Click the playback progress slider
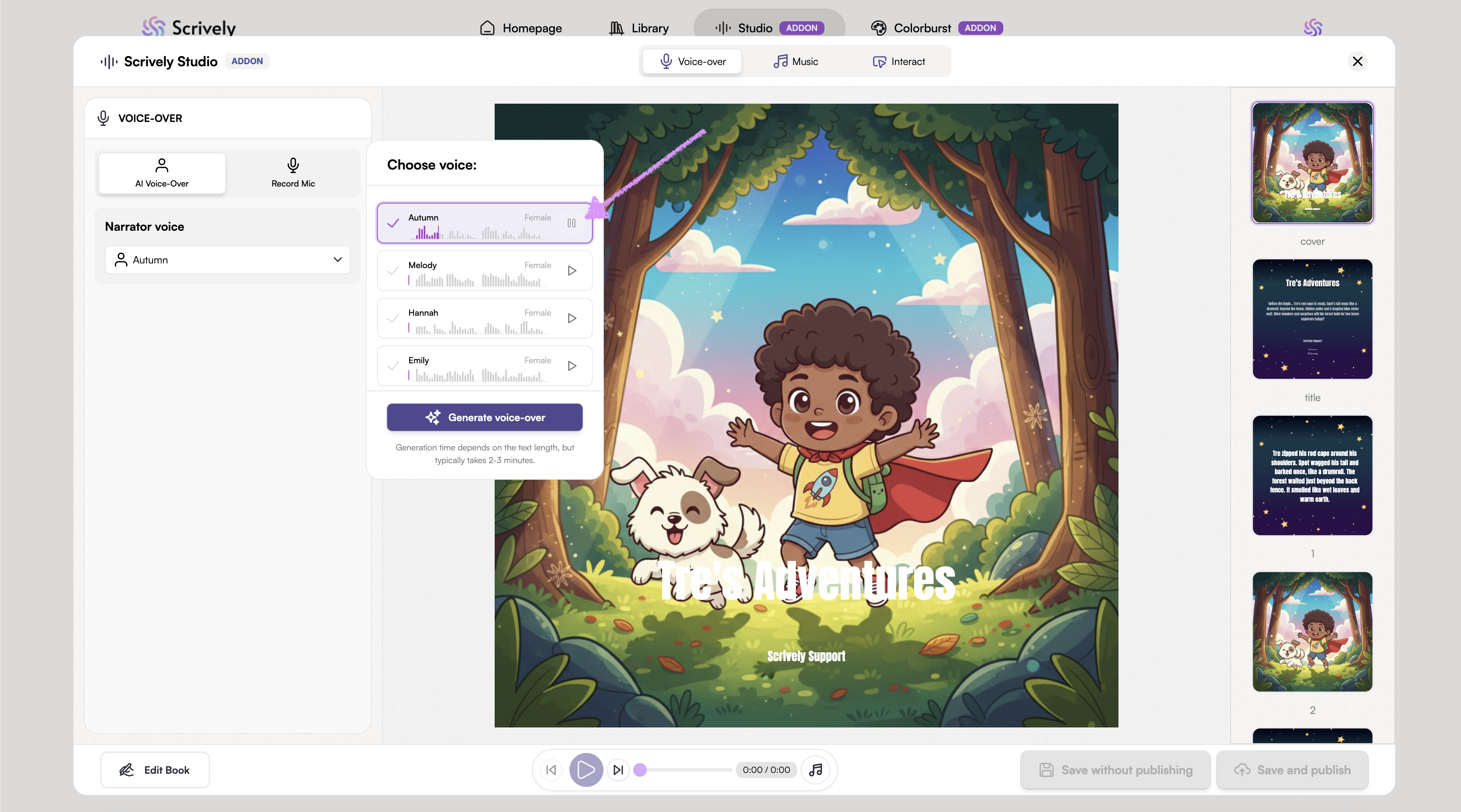Screen dimensions: 1461x812 coord(686,770)
